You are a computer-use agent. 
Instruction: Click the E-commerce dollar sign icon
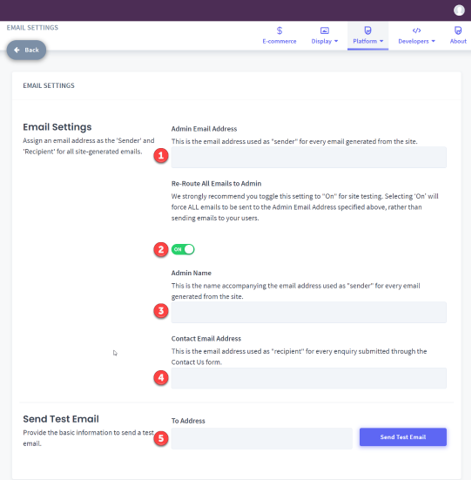279,31
